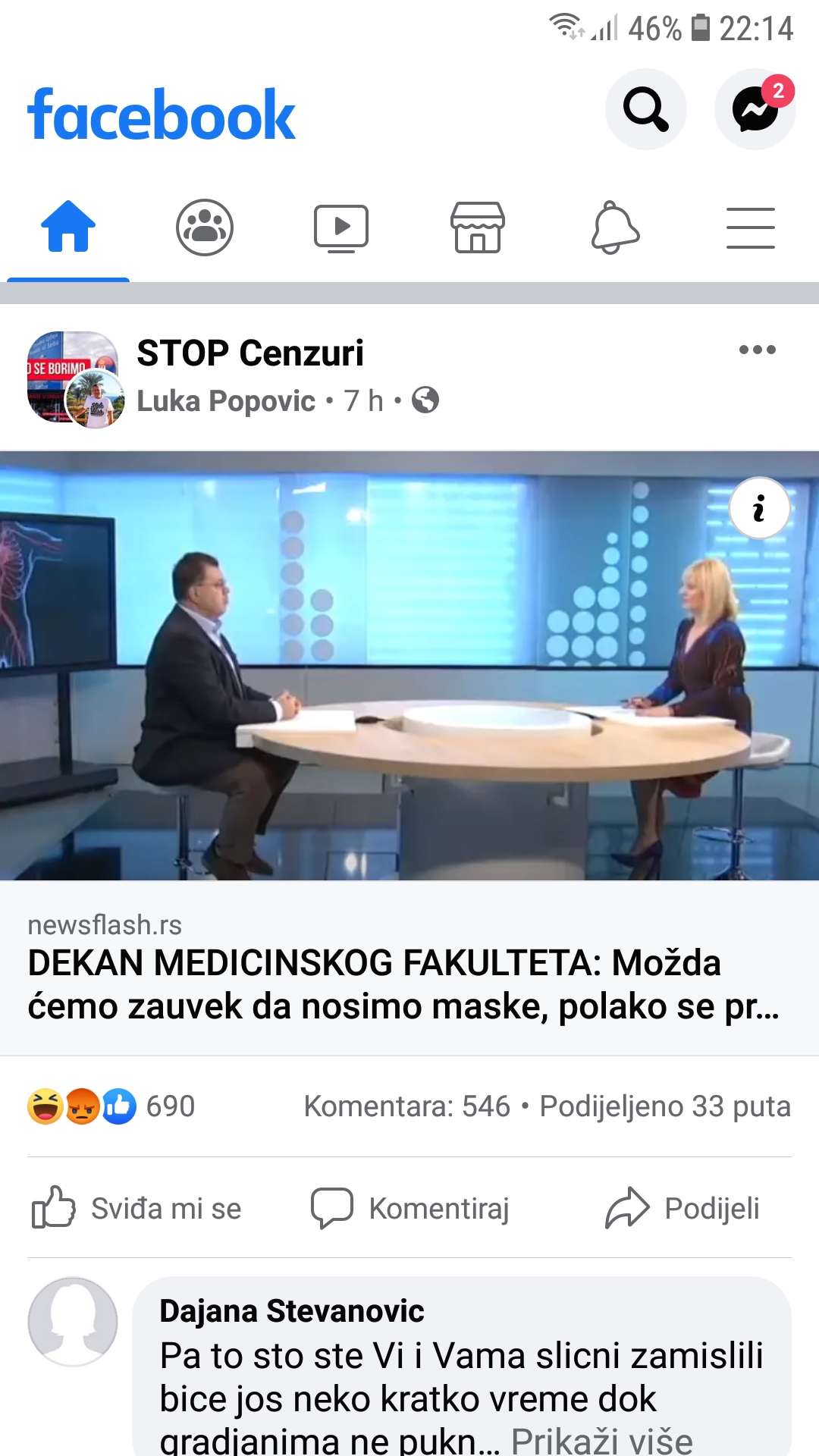The image size is (819, 1456).
Task: Open three-dot options for STOP Cenzuri post
Action: (758, 350)
